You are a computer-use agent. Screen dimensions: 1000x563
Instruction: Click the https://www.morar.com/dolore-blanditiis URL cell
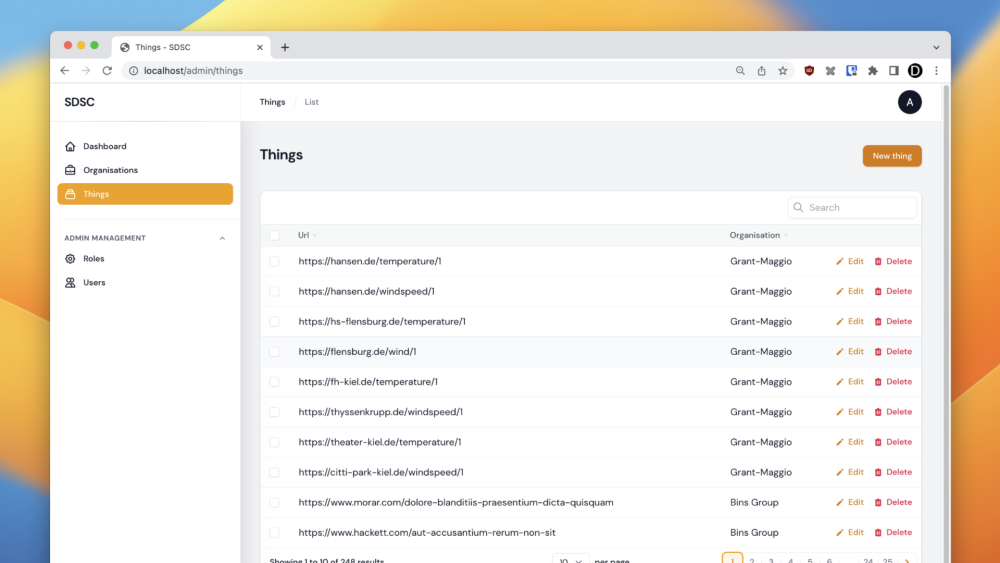point(456,502)
